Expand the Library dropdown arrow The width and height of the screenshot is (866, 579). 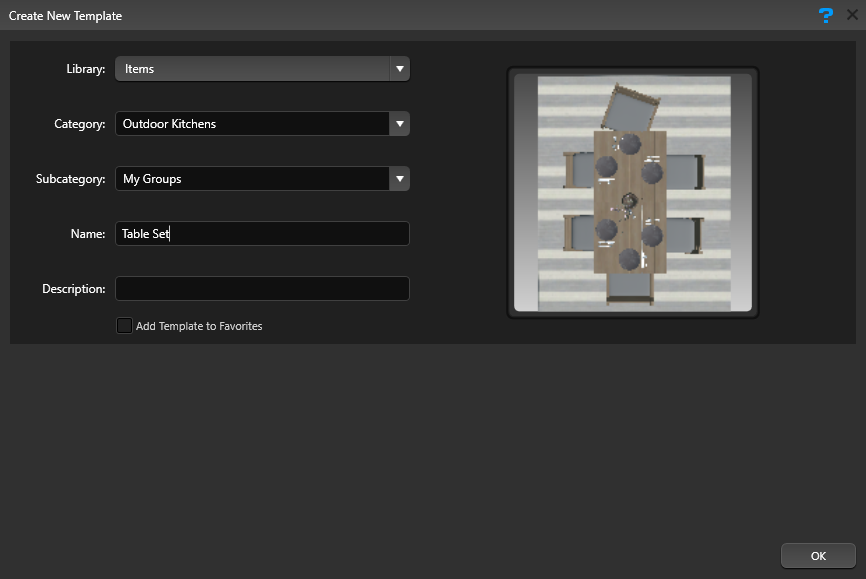click(399, 69)
